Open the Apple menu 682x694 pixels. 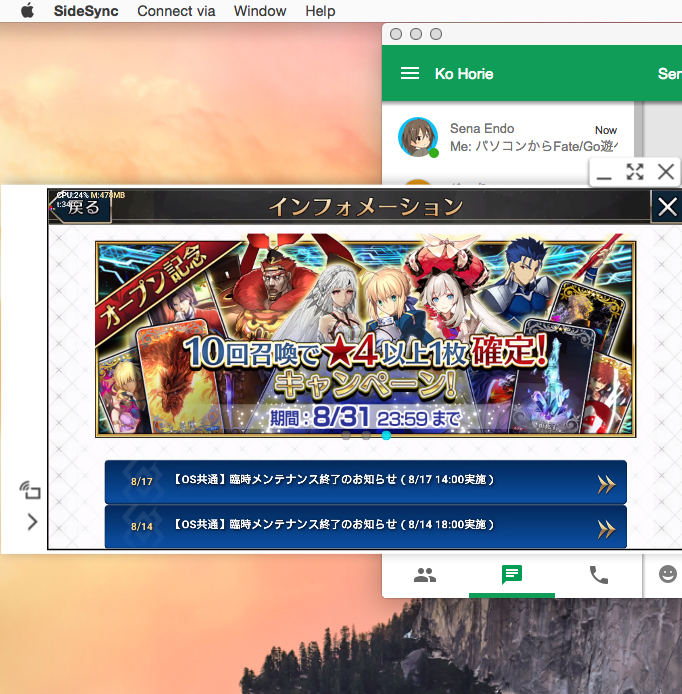coord(27,10)
